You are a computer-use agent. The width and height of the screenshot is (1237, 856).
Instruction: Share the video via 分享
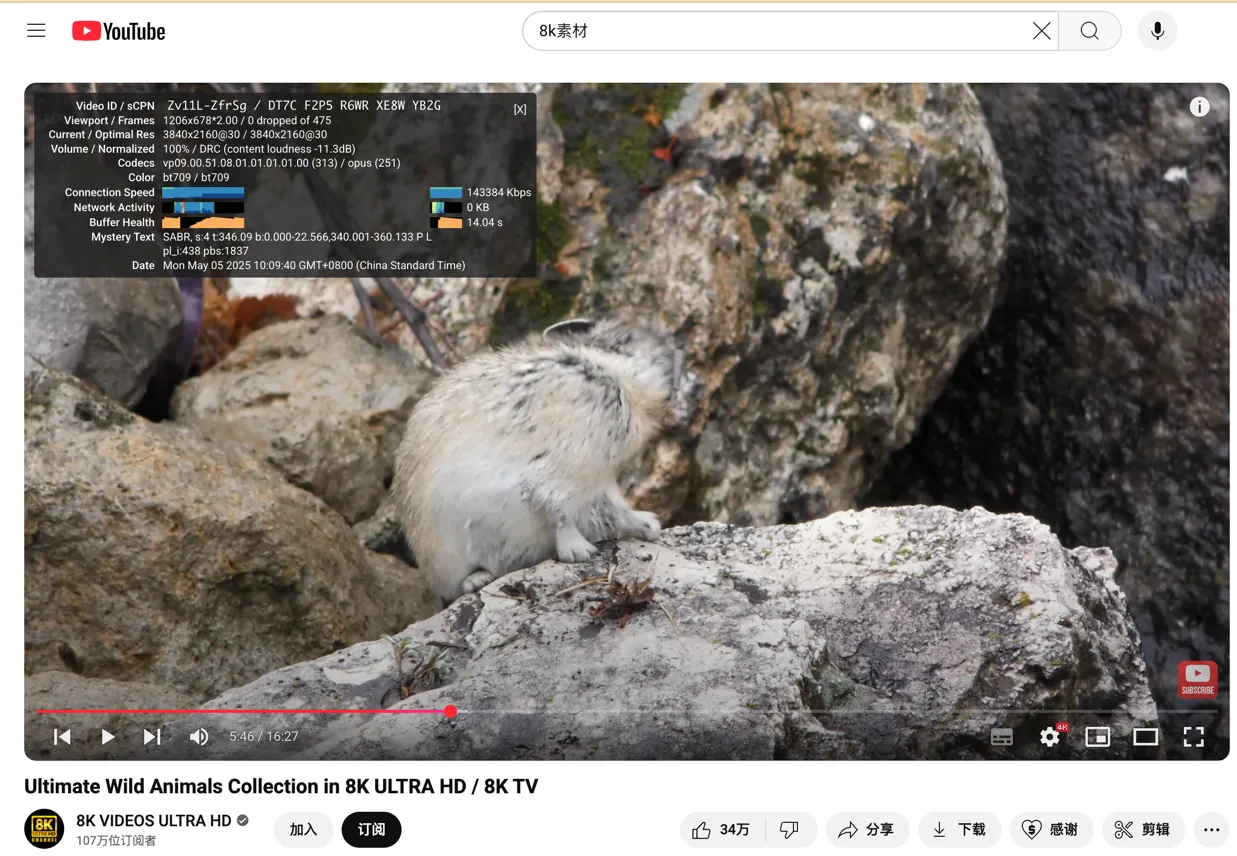(867, 830)
